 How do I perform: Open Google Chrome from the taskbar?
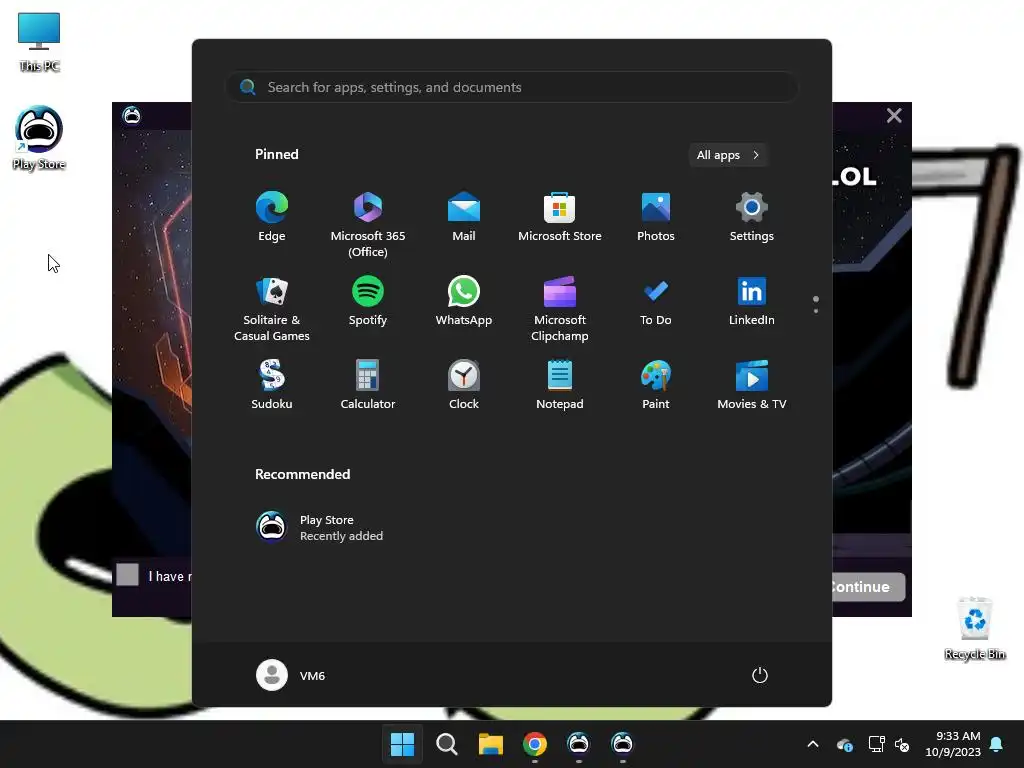[534, 744]
